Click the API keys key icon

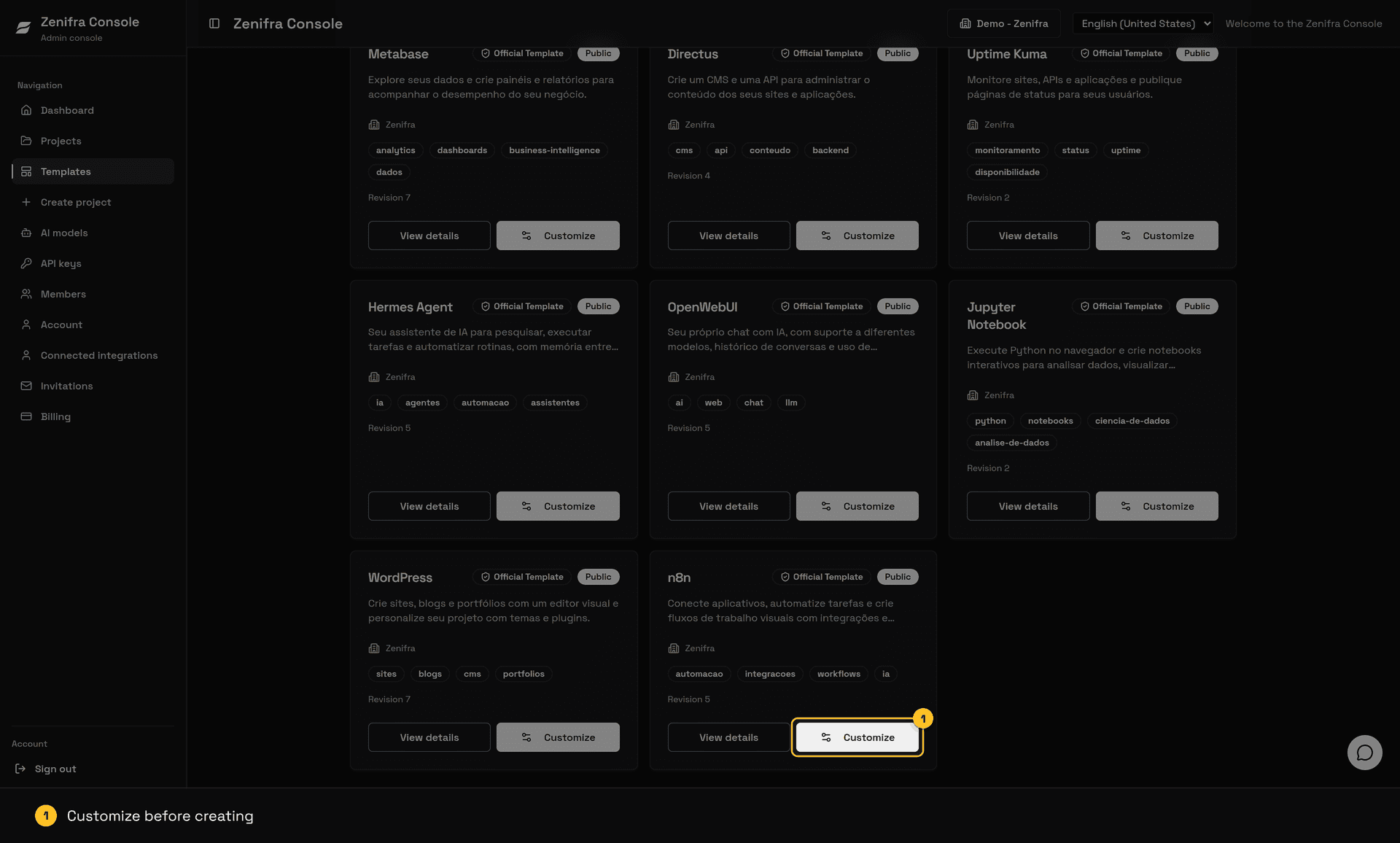26,263
